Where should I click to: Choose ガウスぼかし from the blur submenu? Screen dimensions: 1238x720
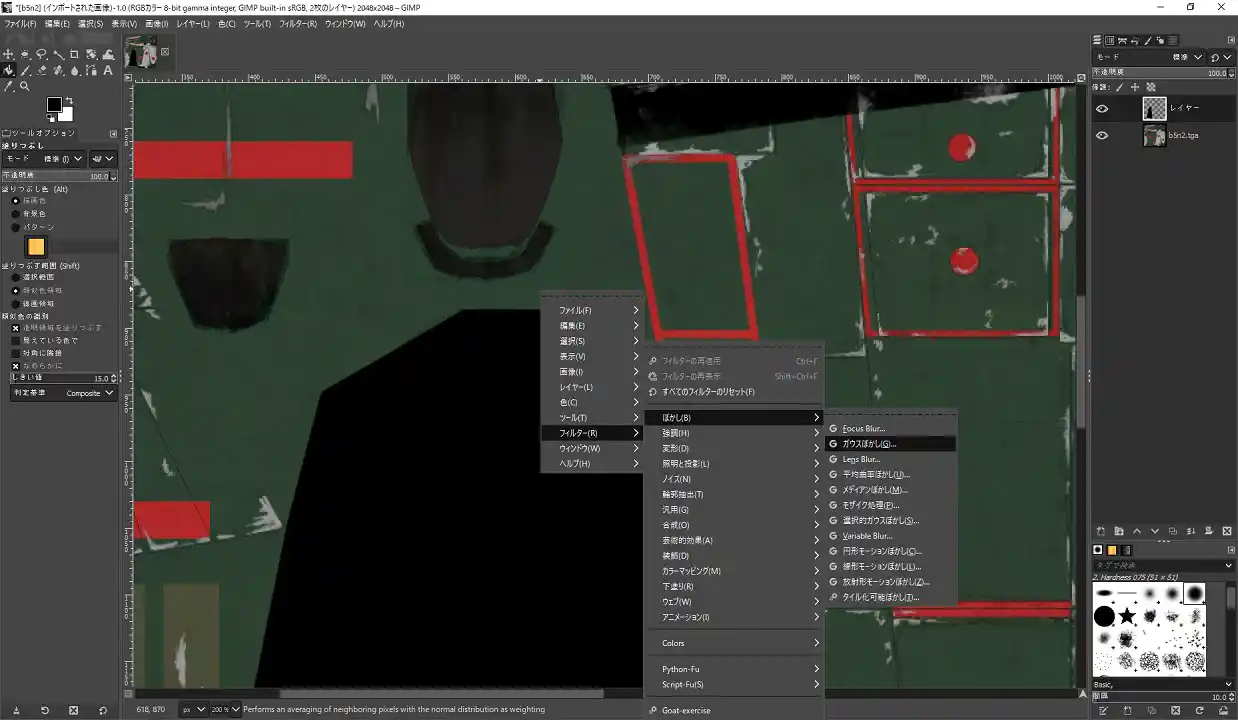click(x=868, y=444)
